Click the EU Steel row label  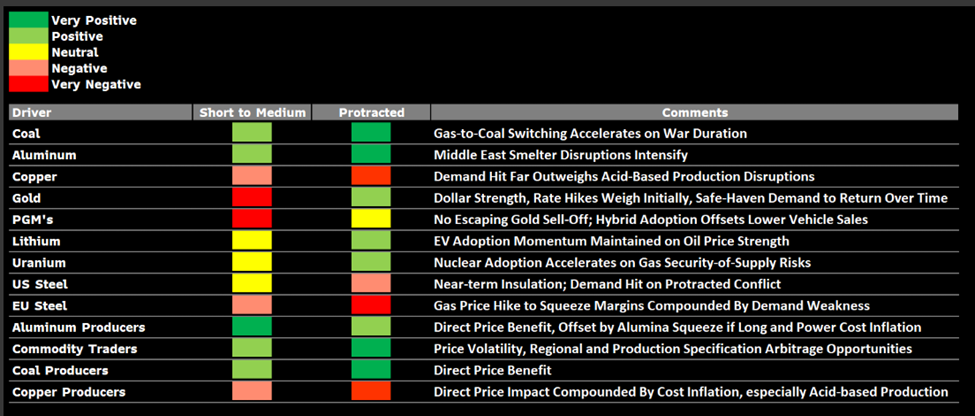(39, 305)
